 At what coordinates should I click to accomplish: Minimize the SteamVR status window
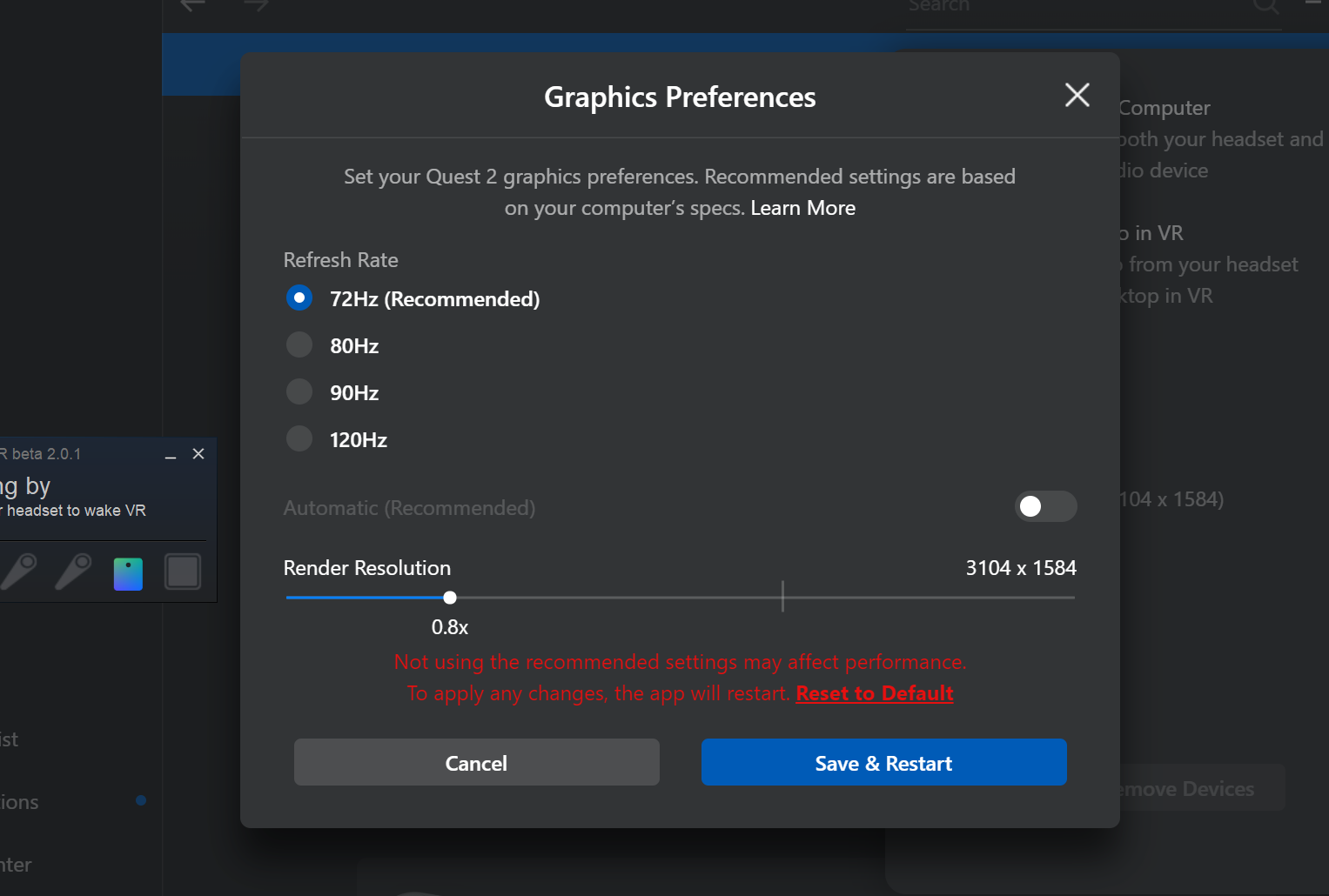(171, 455)
